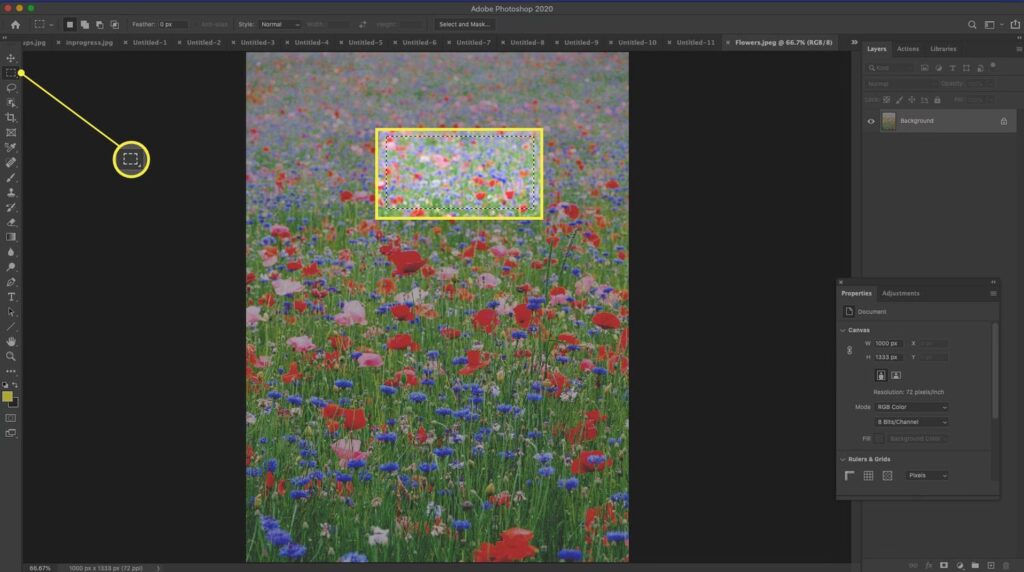Open the Mode dropdown showing RGB Color
Screen dimensions: 1024x572
(911, 407)
